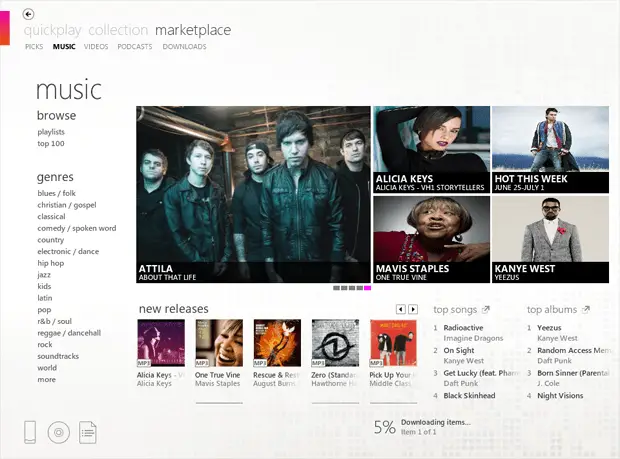This screenshot has height=459, width=620.
Task: Select hip hop genre
Action: [51, 263]
